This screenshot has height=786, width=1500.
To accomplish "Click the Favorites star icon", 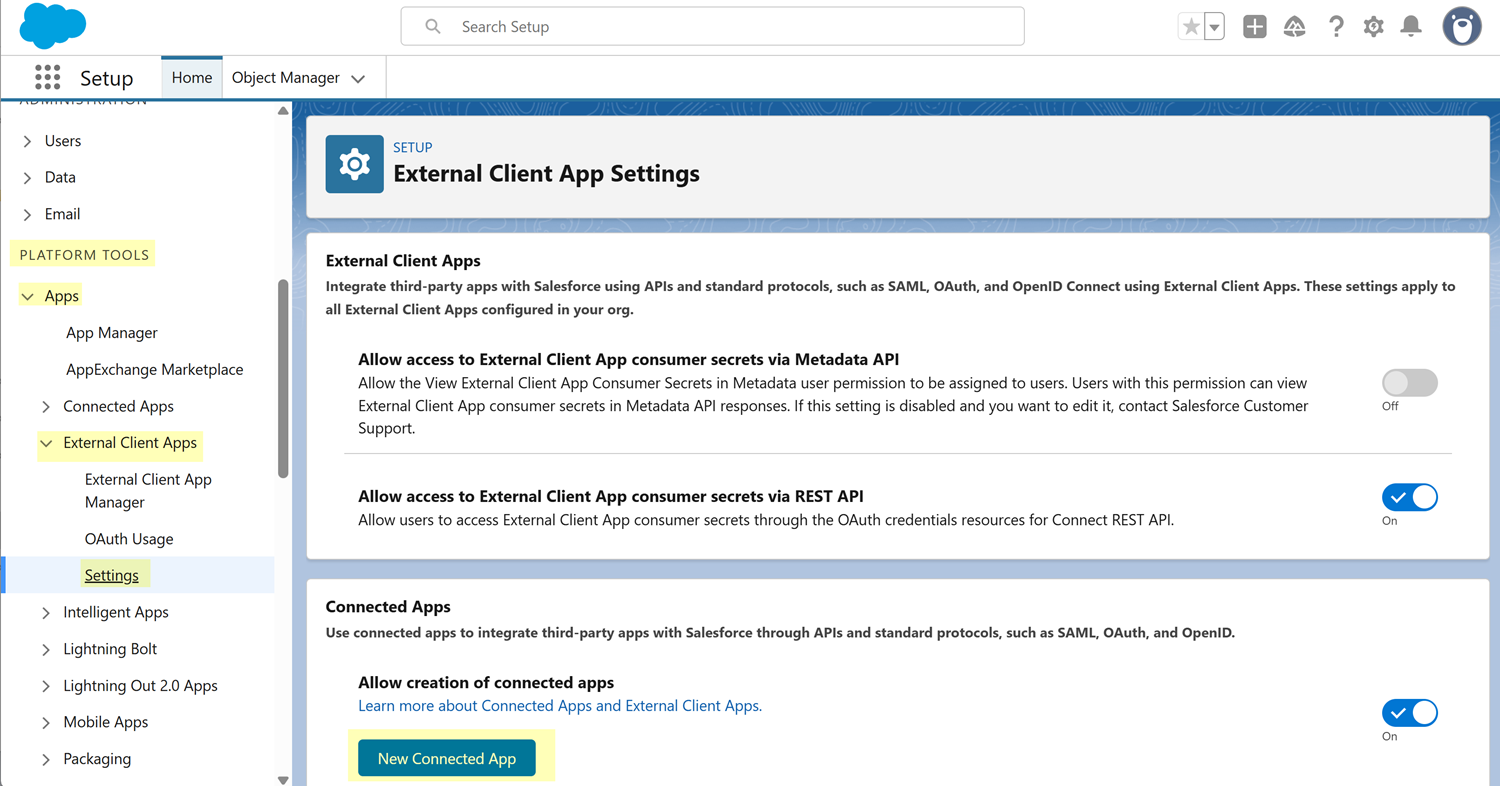I will coord(1190,27).
